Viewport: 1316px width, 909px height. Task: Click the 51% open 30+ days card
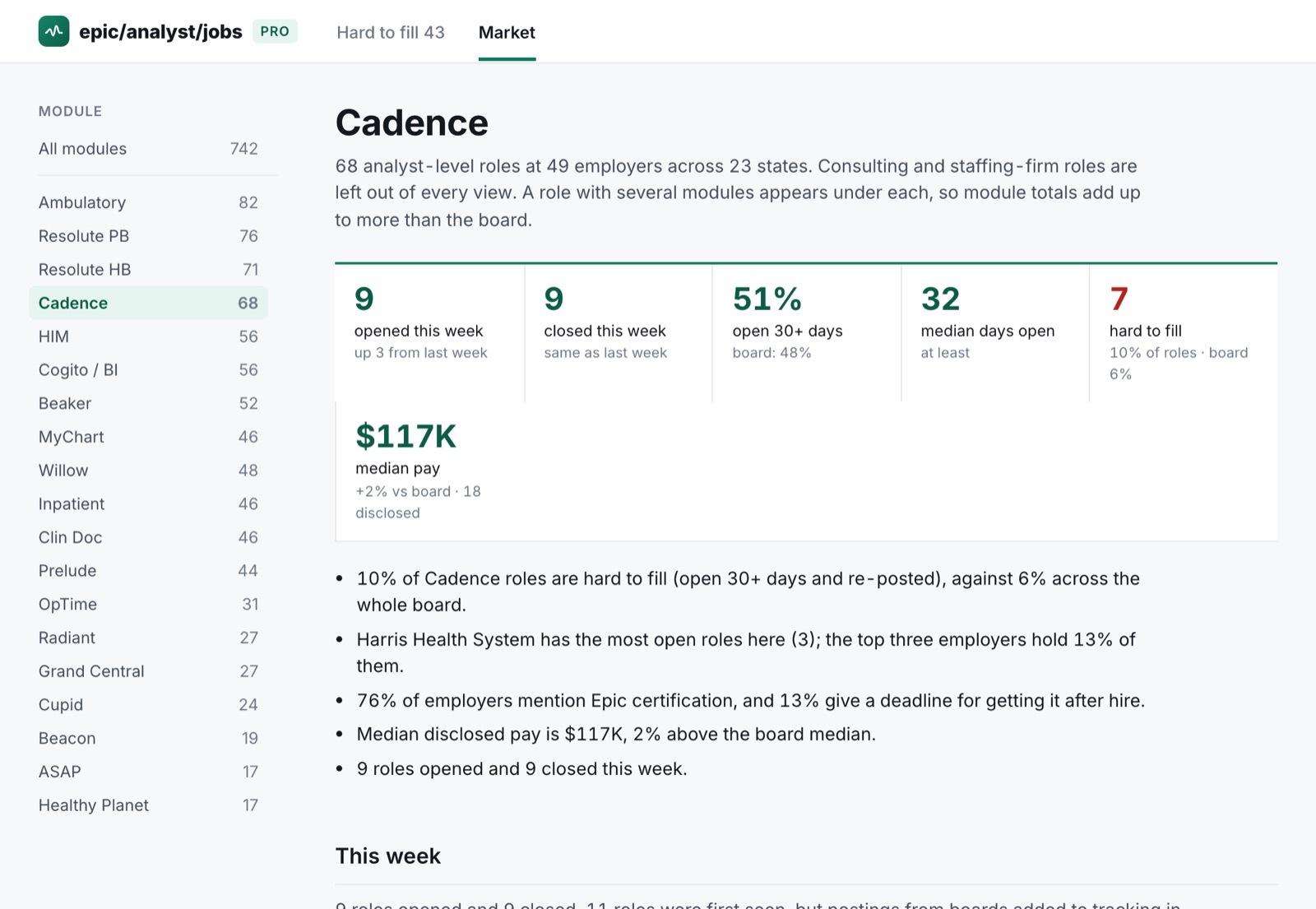807,332
